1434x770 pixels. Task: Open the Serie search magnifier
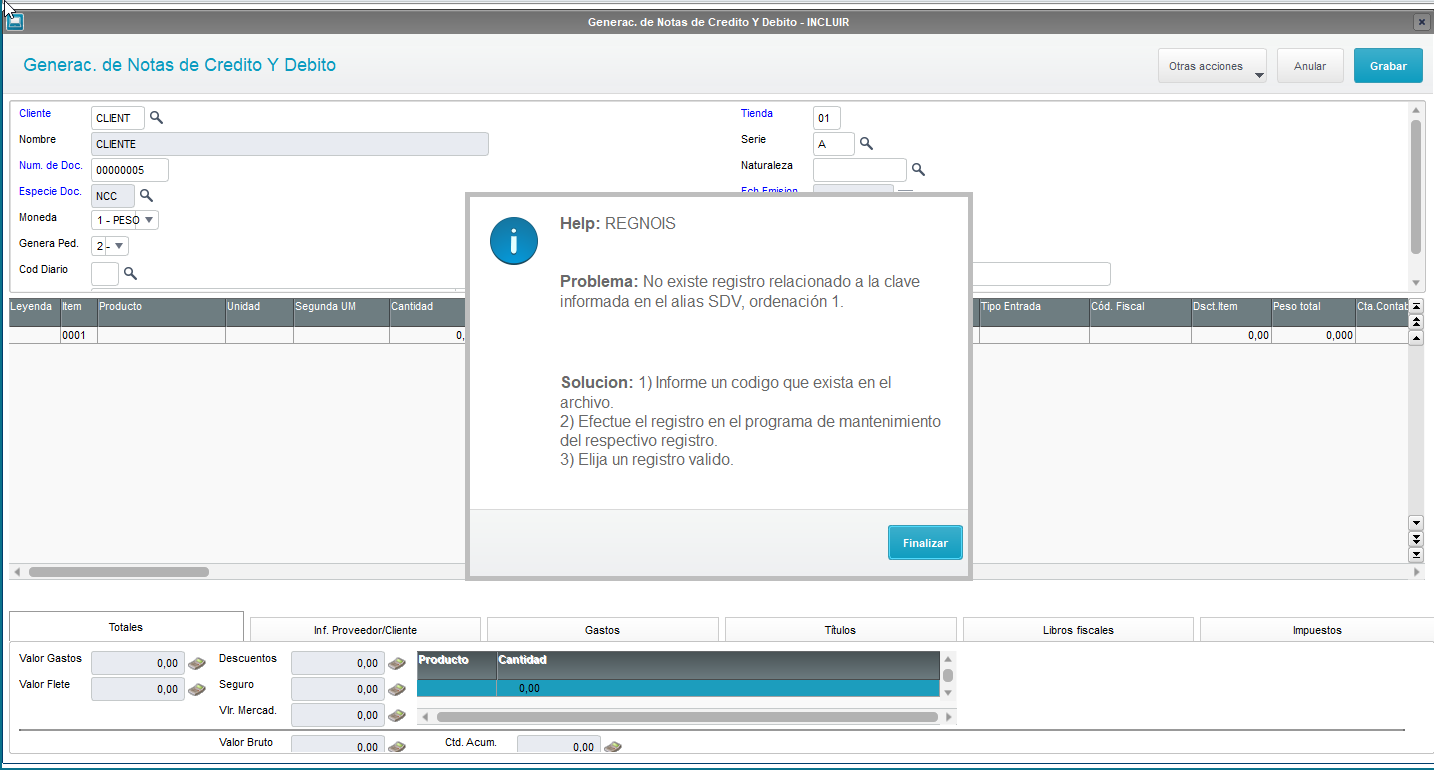(x=866, y=144)
